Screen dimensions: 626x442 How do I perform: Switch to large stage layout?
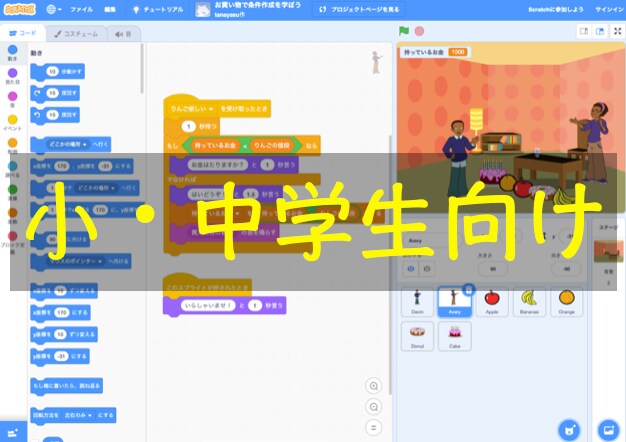[x=600, y=31]
